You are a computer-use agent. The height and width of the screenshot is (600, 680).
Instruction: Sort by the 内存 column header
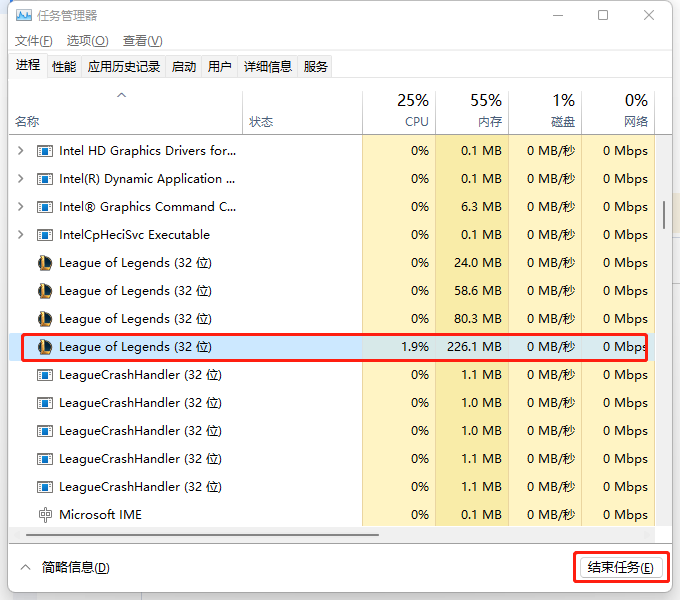click(x=472, y=111)
